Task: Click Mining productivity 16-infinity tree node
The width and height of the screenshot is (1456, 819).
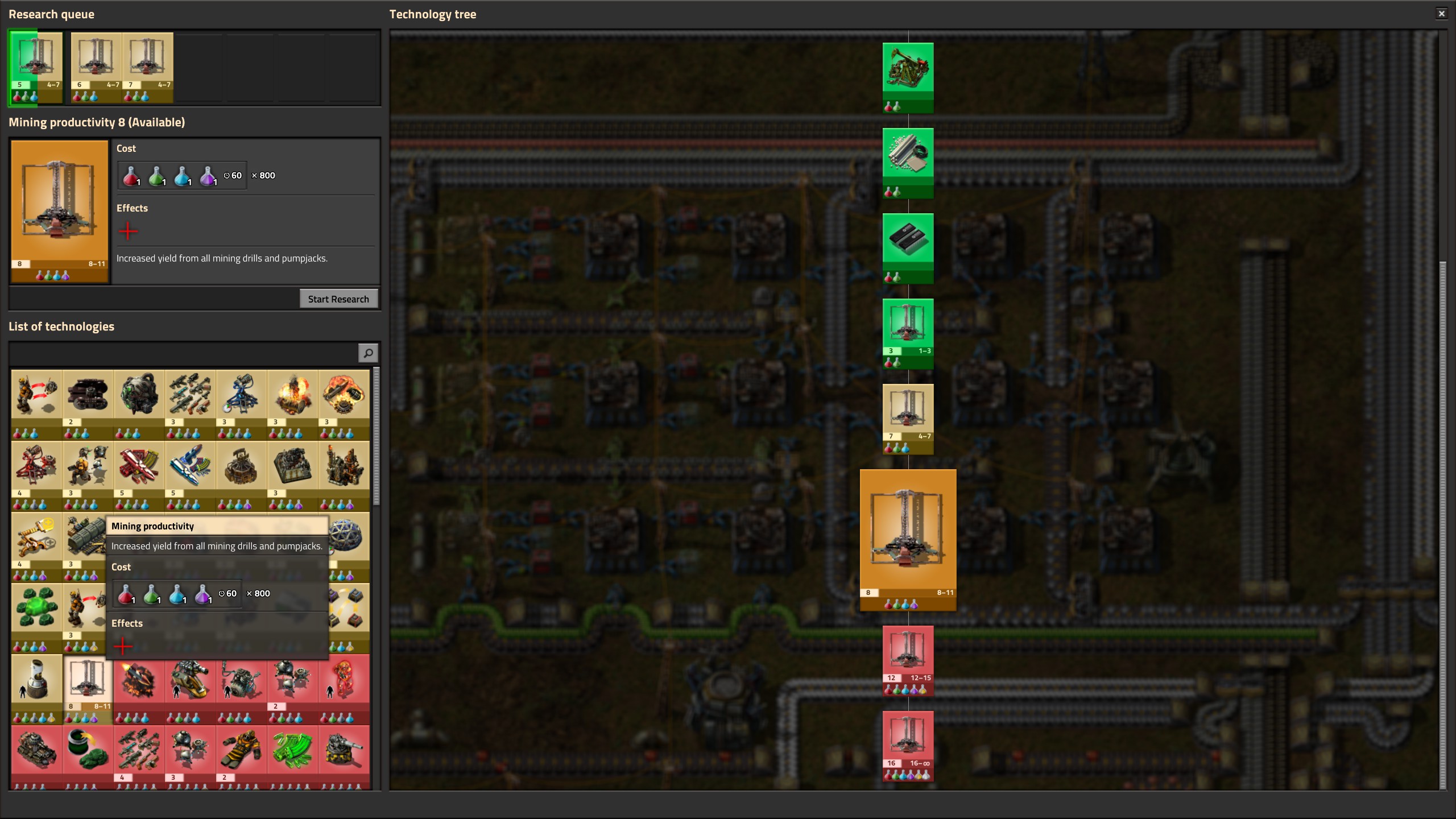Action: pyautogui.click(x=908, y=745)
